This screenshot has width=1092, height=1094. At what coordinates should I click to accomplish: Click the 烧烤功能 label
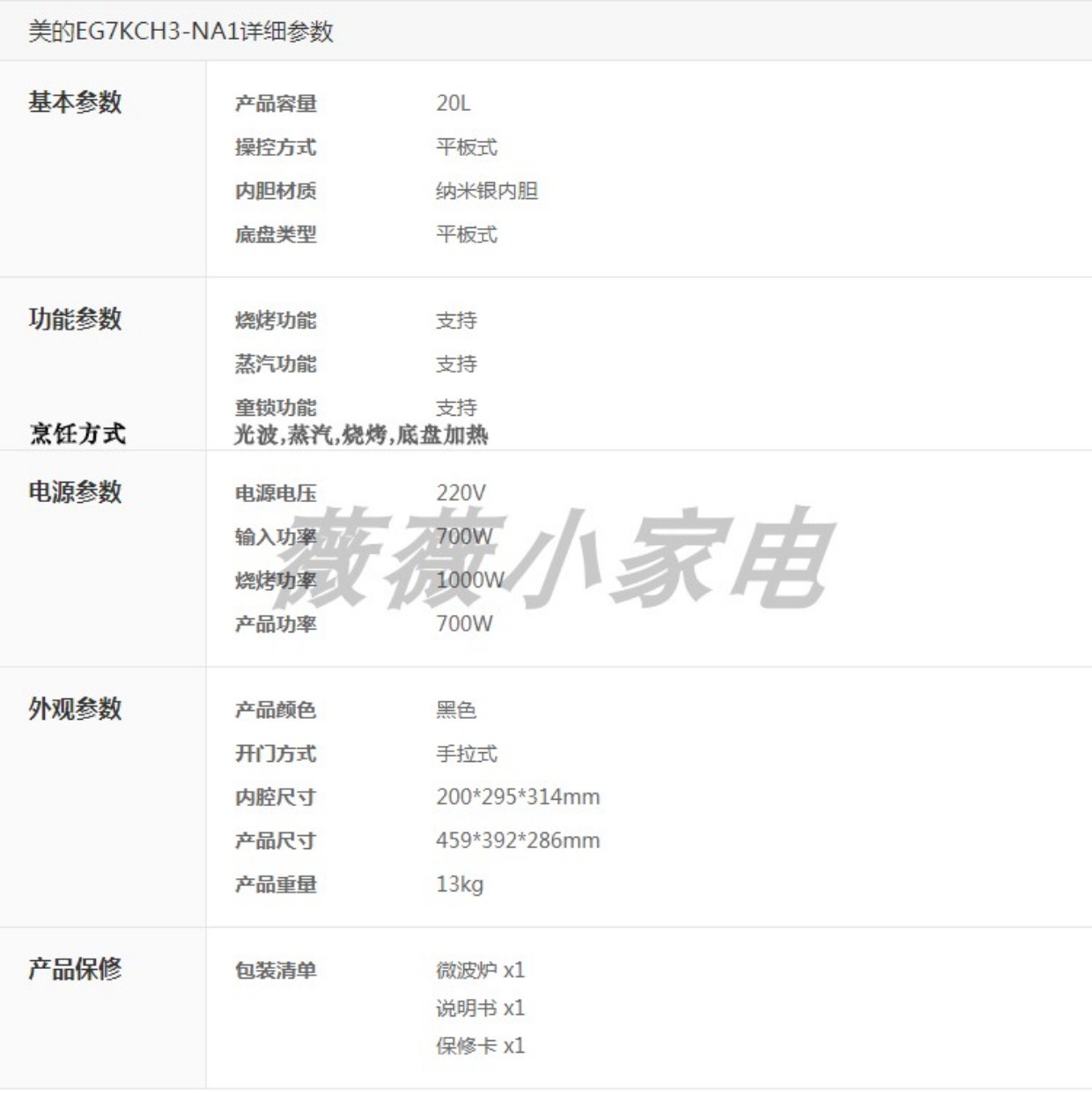(276, 321)
